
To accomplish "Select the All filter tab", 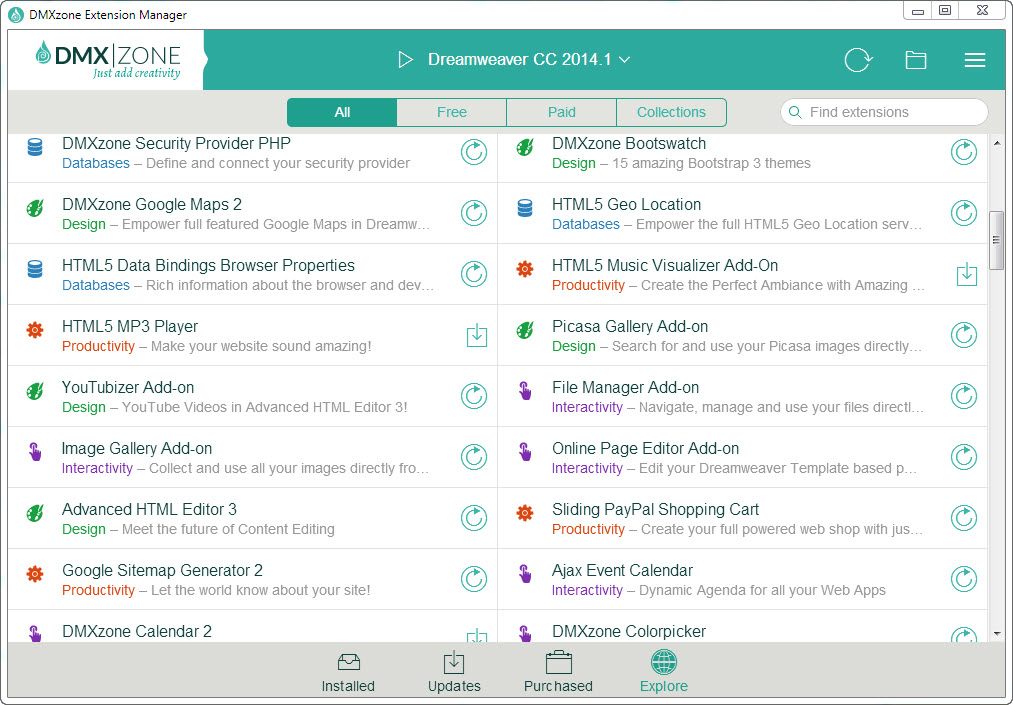I will (x=342, y=112).
